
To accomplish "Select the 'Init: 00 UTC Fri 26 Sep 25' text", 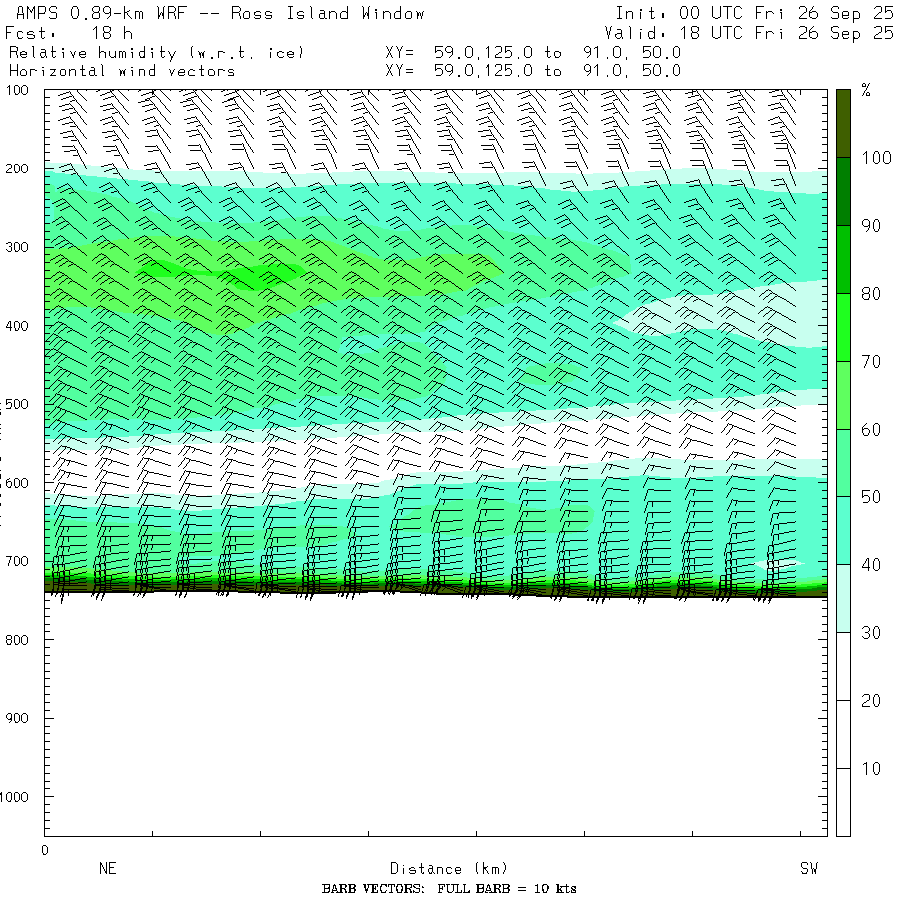I will click(754, 13).
